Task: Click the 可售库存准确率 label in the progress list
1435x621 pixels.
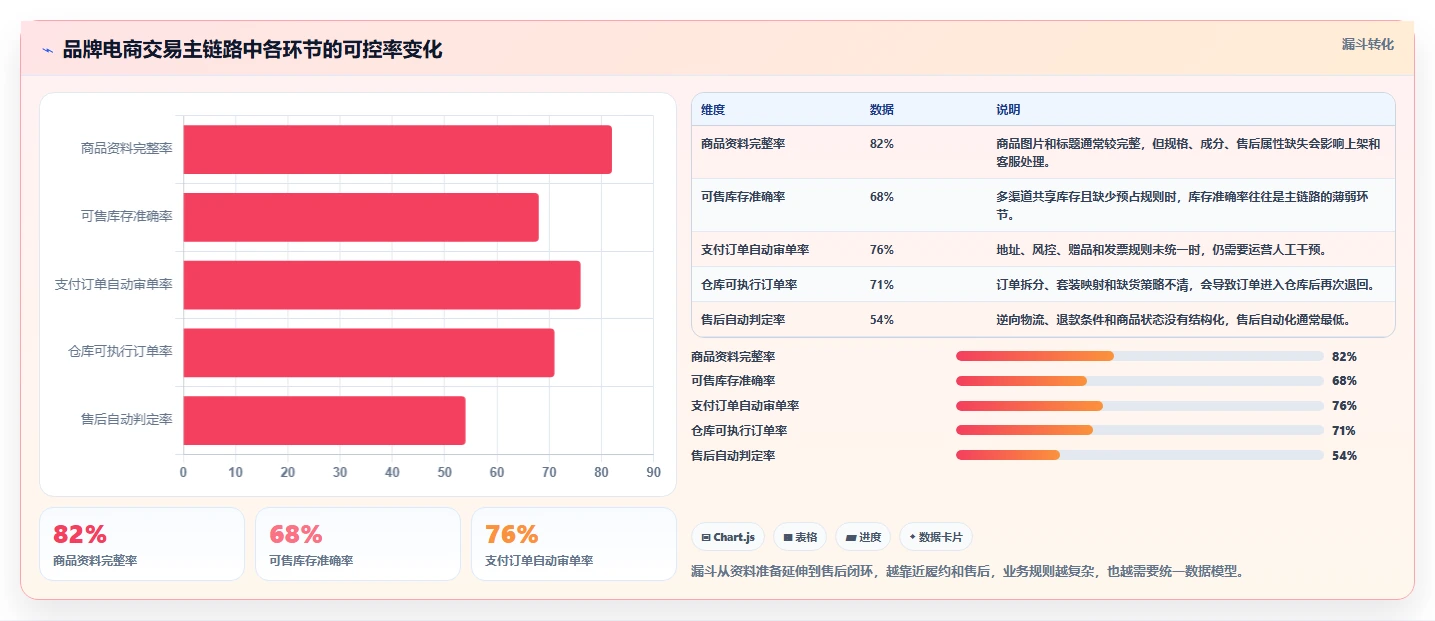Action: click(x=733, y=381)
